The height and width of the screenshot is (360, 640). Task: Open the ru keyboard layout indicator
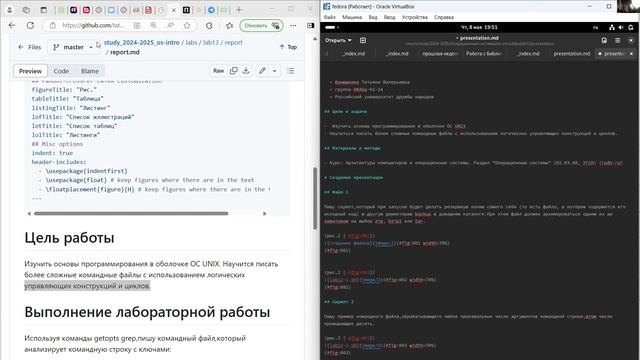pyautogui.click(x=596, y=27)
